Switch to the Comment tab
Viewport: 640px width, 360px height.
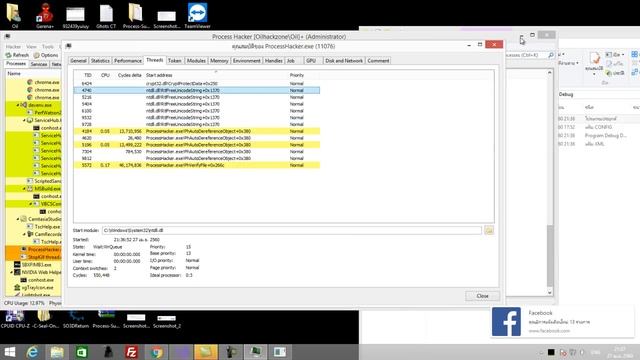[378, 61]
